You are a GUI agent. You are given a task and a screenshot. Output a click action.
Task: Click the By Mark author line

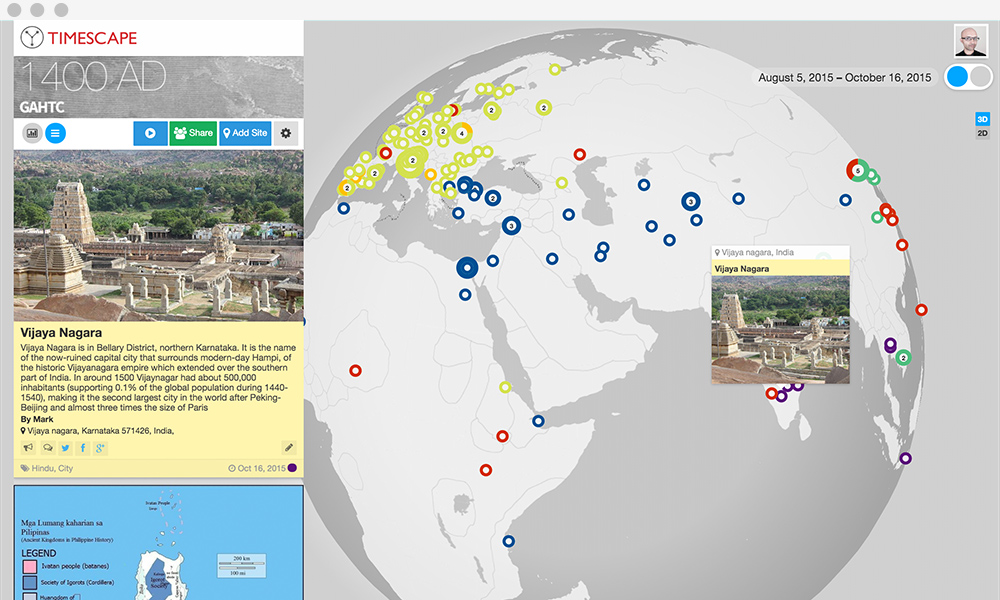[37, 419]
